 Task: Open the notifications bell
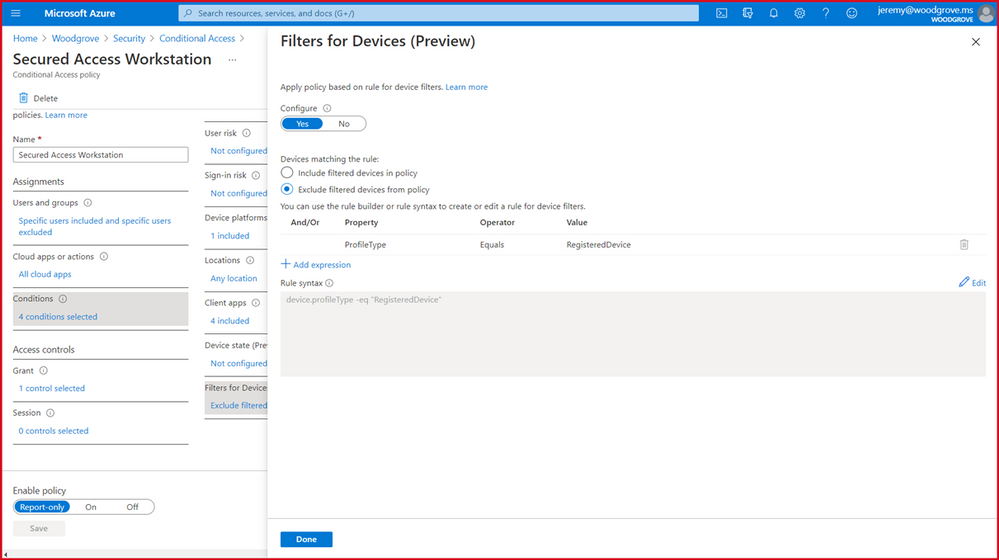[774, 14]
